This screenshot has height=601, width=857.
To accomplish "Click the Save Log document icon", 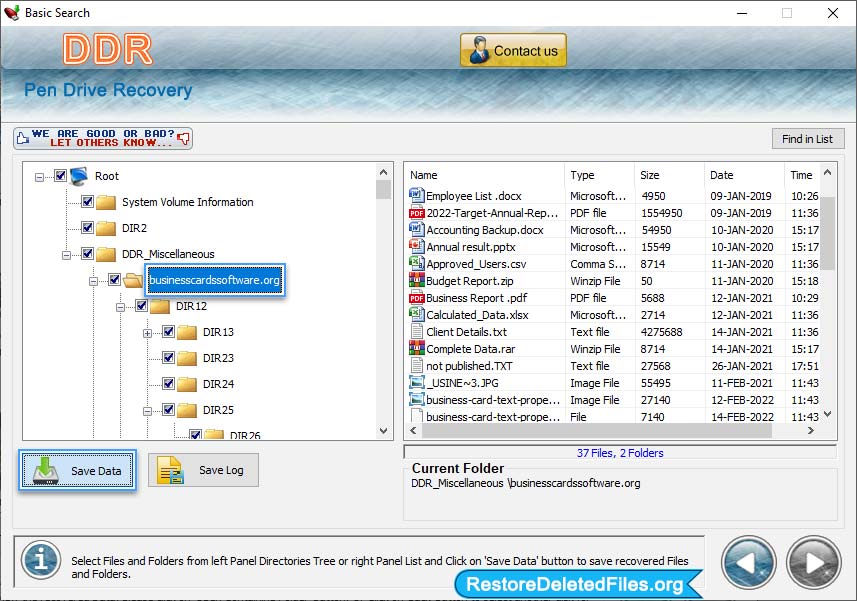I will 170,470.
